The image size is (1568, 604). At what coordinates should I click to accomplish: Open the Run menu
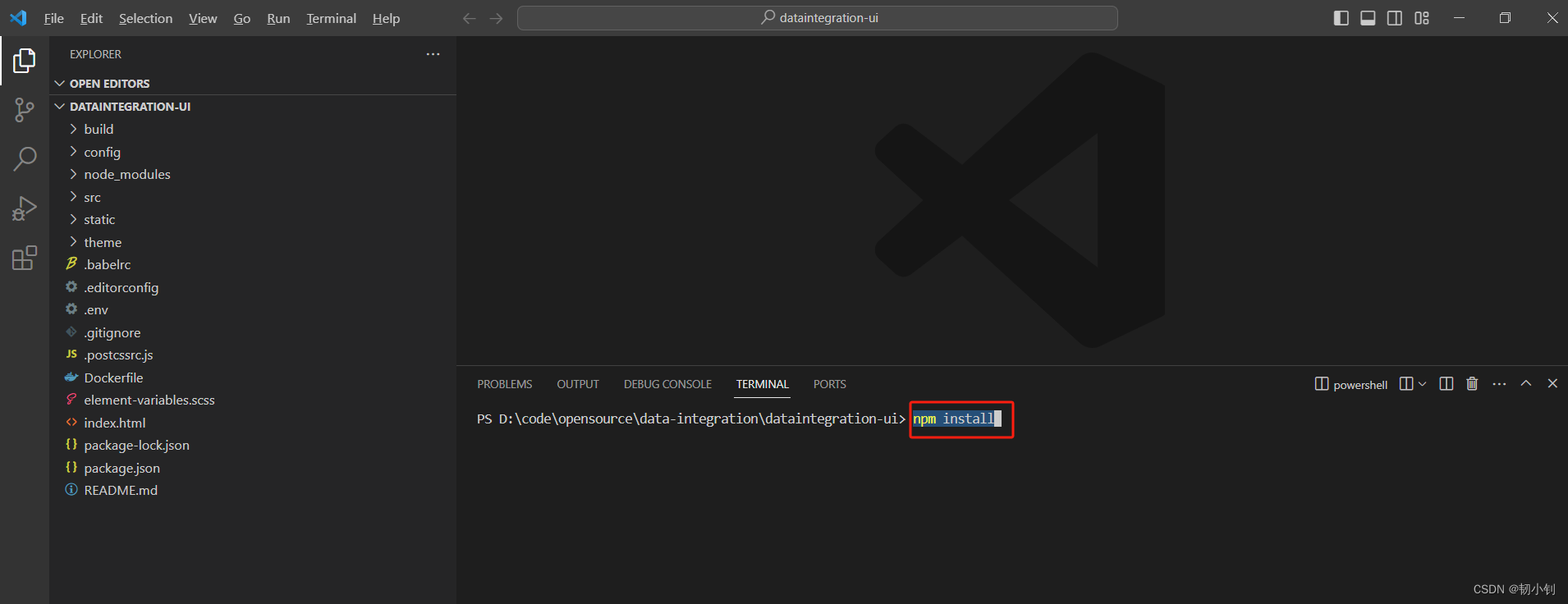coord(278,18)
